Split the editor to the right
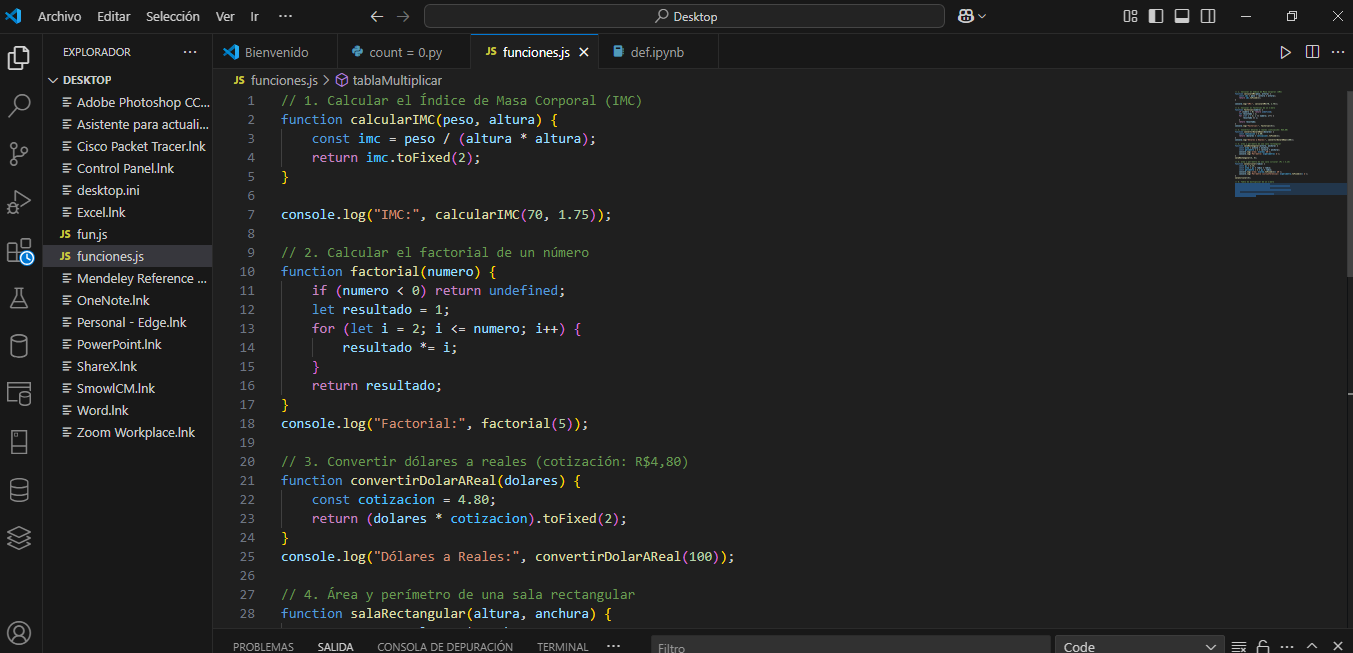1353x653 pixels. coord(1312,52)
